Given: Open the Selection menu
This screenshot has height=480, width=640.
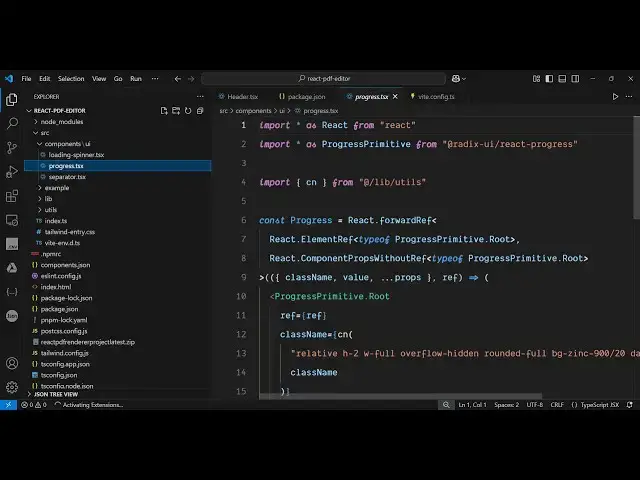Looking at the screenshot, I should point(71,79).
